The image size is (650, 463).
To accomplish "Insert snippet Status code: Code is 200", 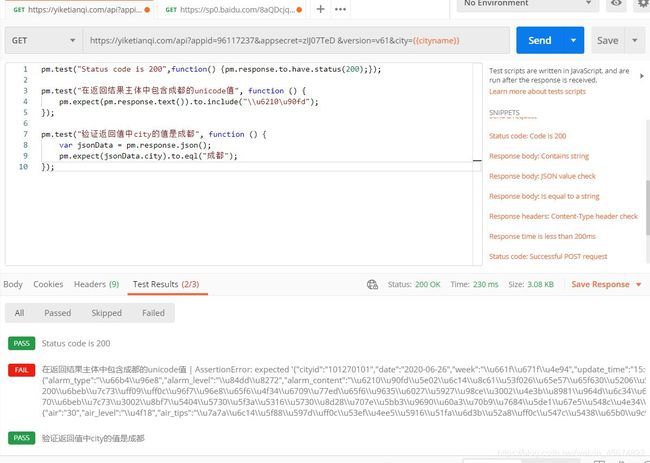I will coord(527,136).
